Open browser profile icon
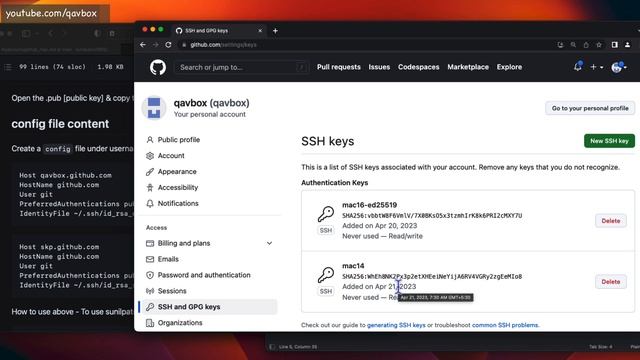The width and height of the screenshot is (640, 360). click(627, 45)
